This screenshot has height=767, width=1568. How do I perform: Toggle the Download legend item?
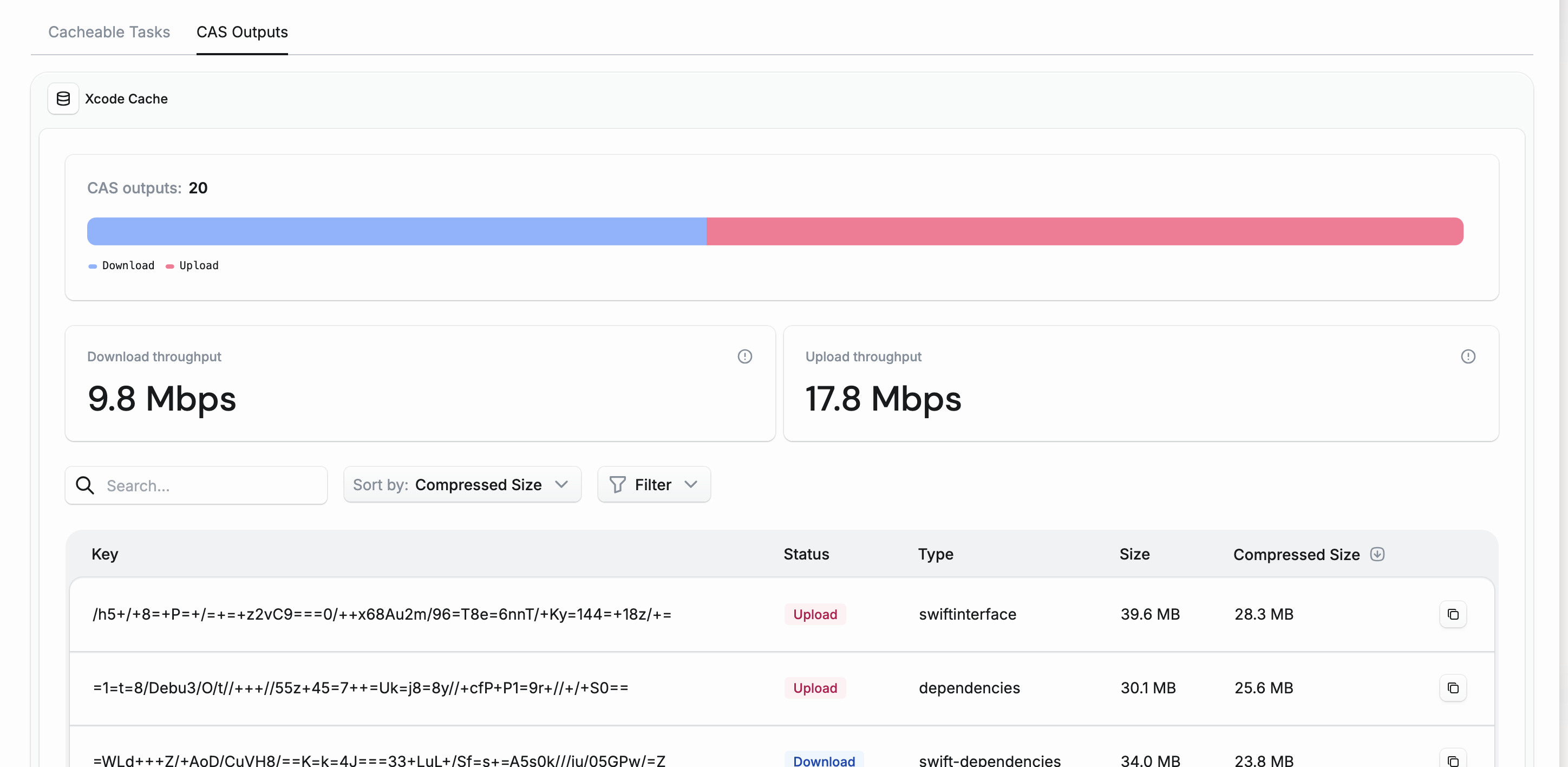pos(121,265)
